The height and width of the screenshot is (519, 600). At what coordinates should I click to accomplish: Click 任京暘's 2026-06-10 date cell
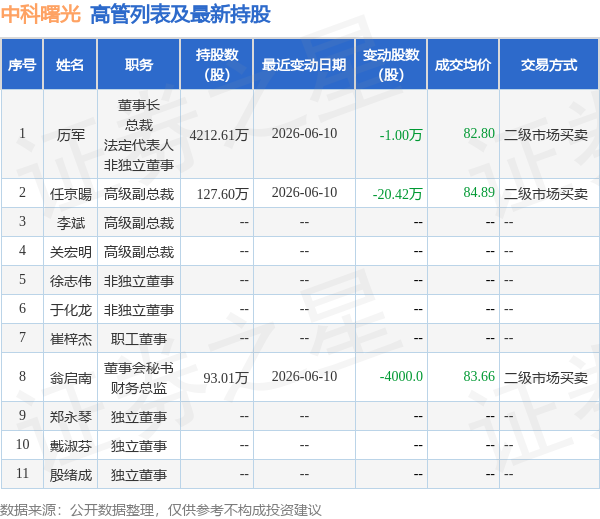click(305, 192)
